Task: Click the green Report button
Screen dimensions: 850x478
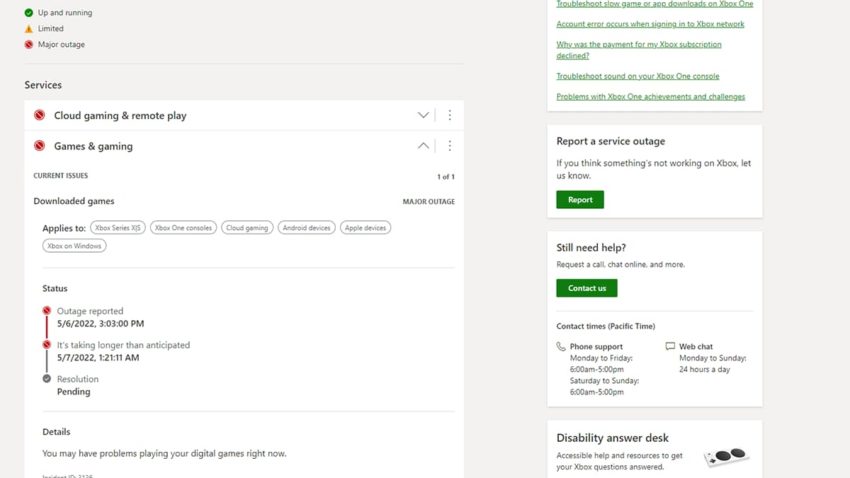Action: point(580,199)
